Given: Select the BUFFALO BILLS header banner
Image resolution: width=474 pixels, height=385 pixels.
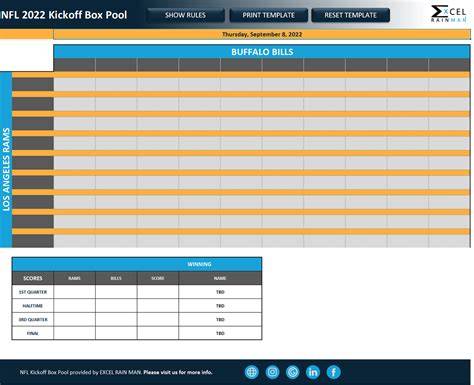Looking at the screenshot, I should click(262, 52).
